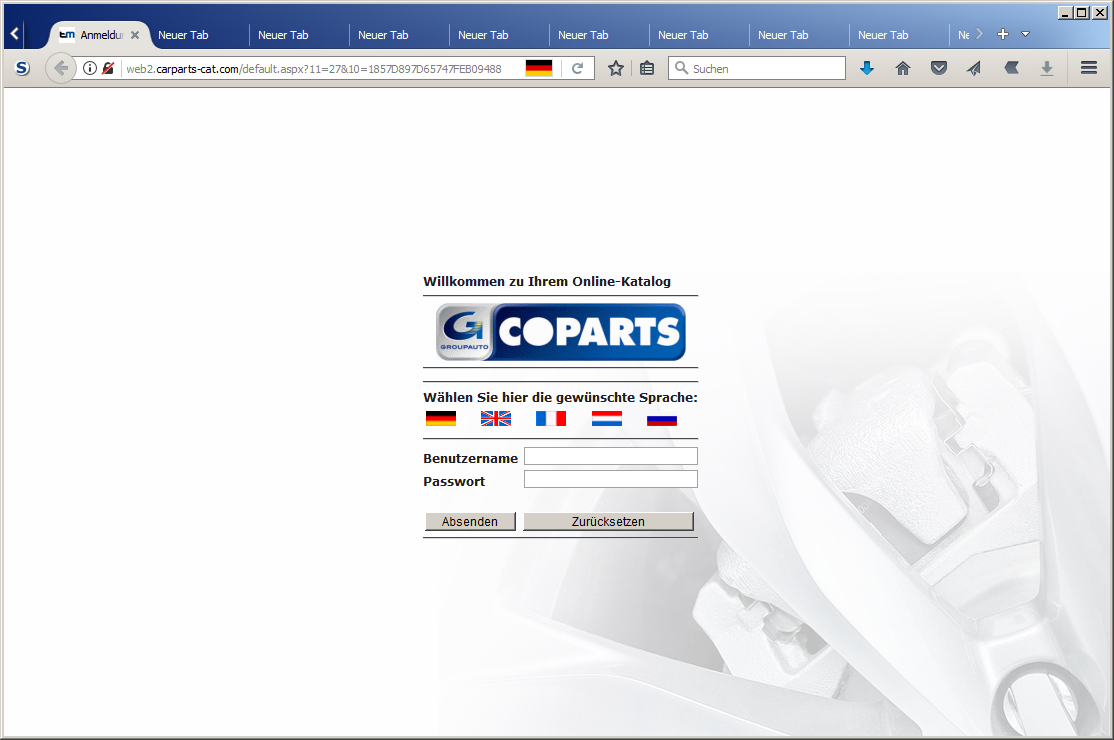Go to the home page icon

[903, 68]
